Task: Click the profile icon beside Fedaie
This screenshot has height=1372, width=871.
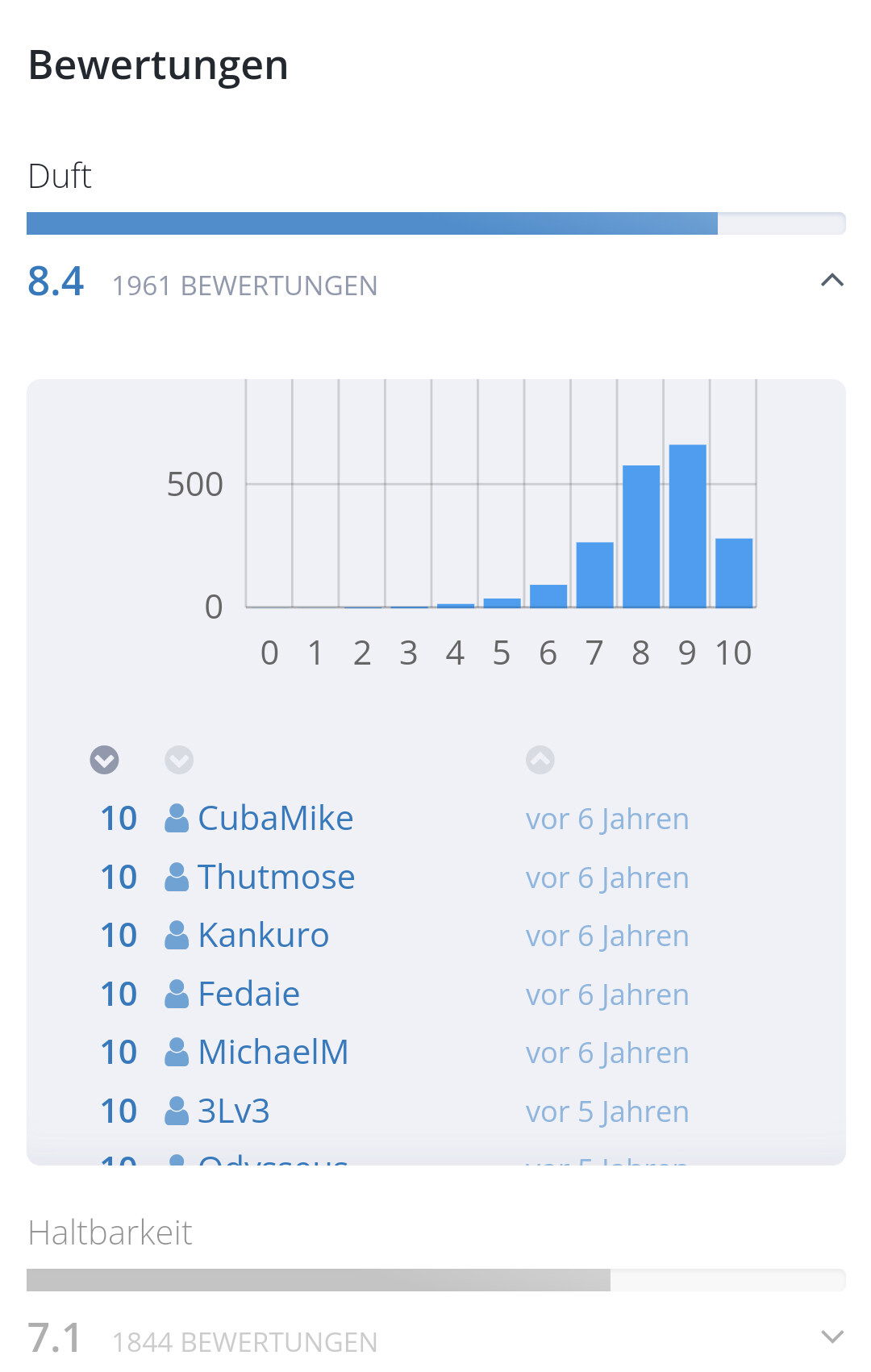Action: 177,995
